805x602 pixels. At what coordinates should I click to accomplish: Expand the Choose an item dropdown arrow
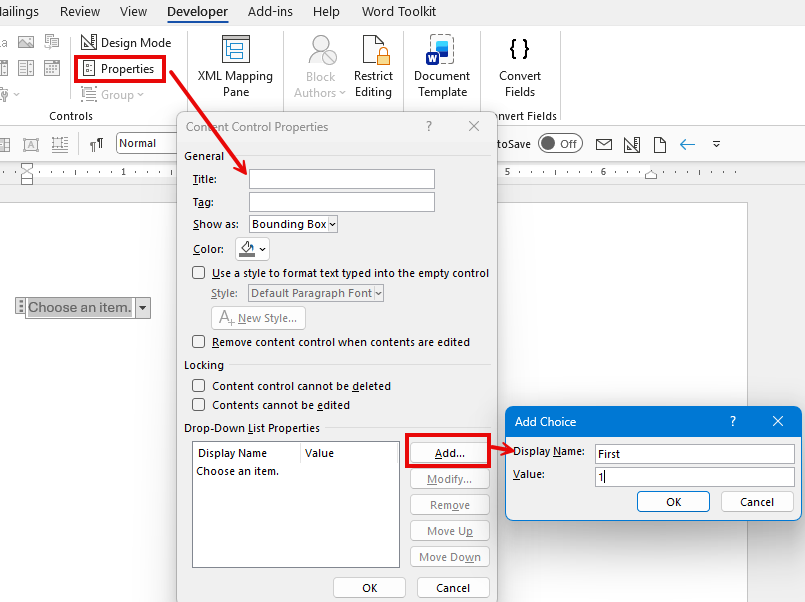click(x=143, y=308)
